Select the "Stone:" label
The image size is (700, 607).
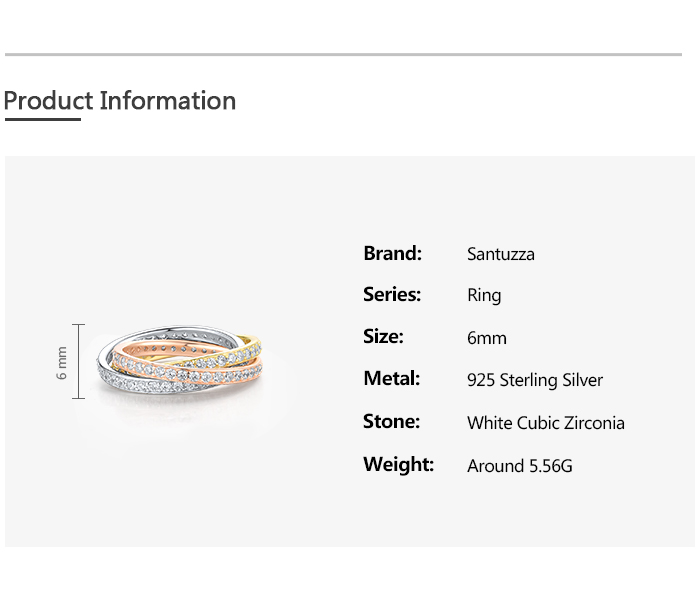pos(391,422)
